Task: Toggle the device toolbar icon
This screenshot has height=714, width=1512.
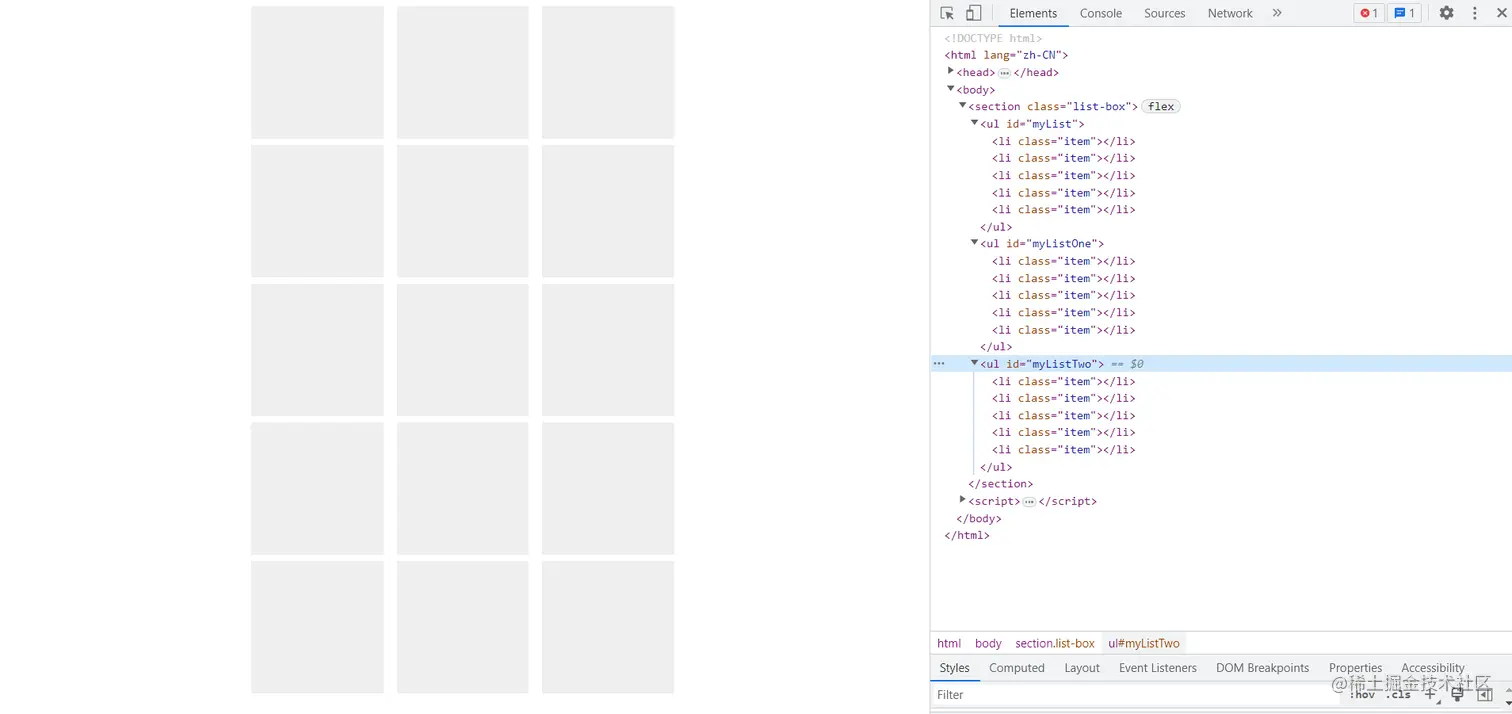Action: (x=973, y=13)
